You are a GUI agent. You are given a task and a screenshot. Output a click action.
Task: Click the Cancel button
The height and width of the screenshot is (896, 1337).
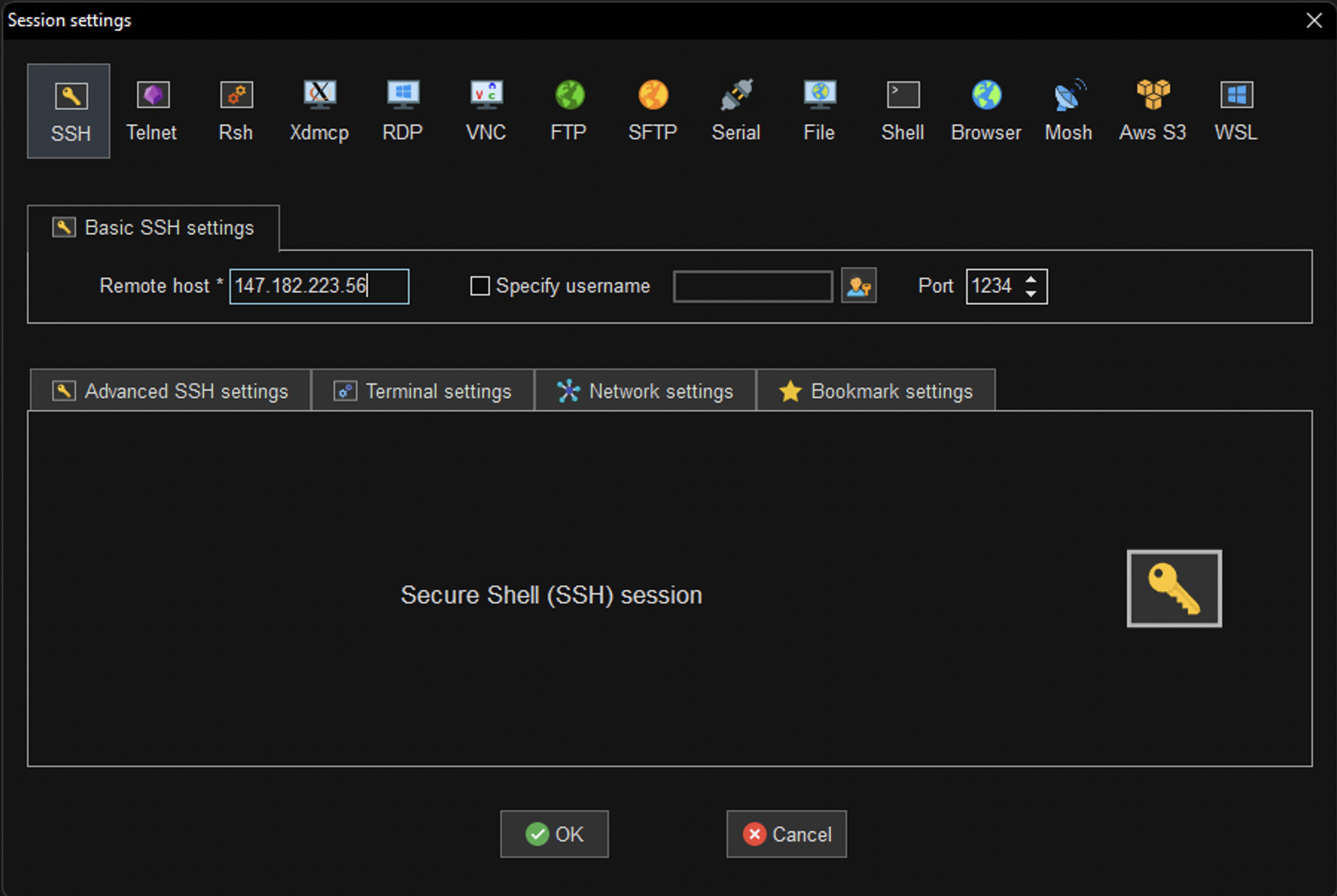tap(787, 834)
